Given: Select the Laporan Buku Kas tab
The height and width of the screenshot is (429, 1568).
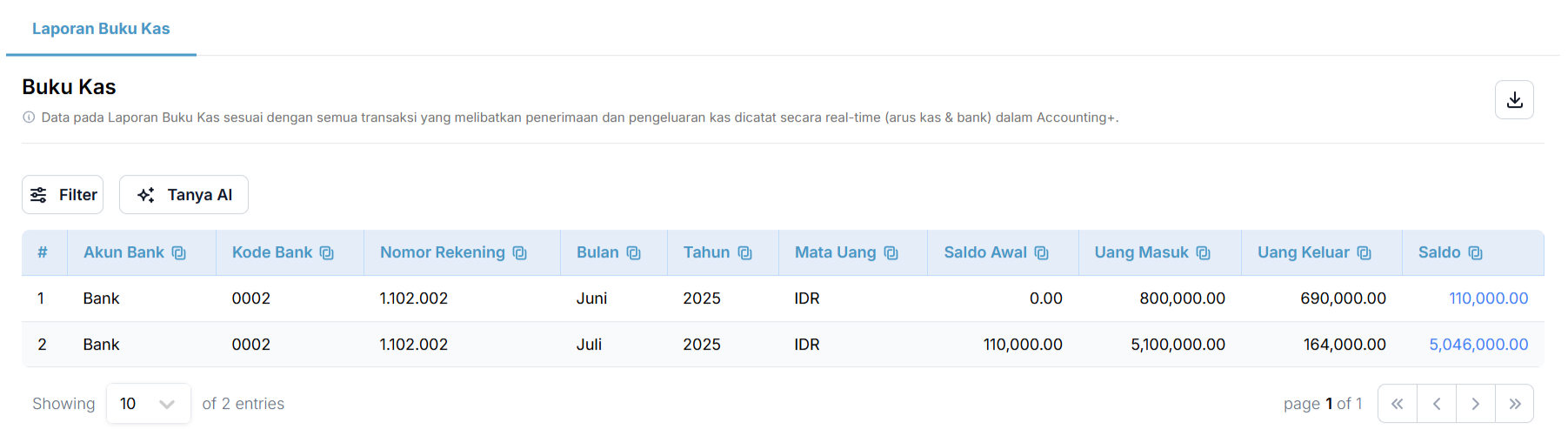Looking at the screenshot, I should pos(101,29).
